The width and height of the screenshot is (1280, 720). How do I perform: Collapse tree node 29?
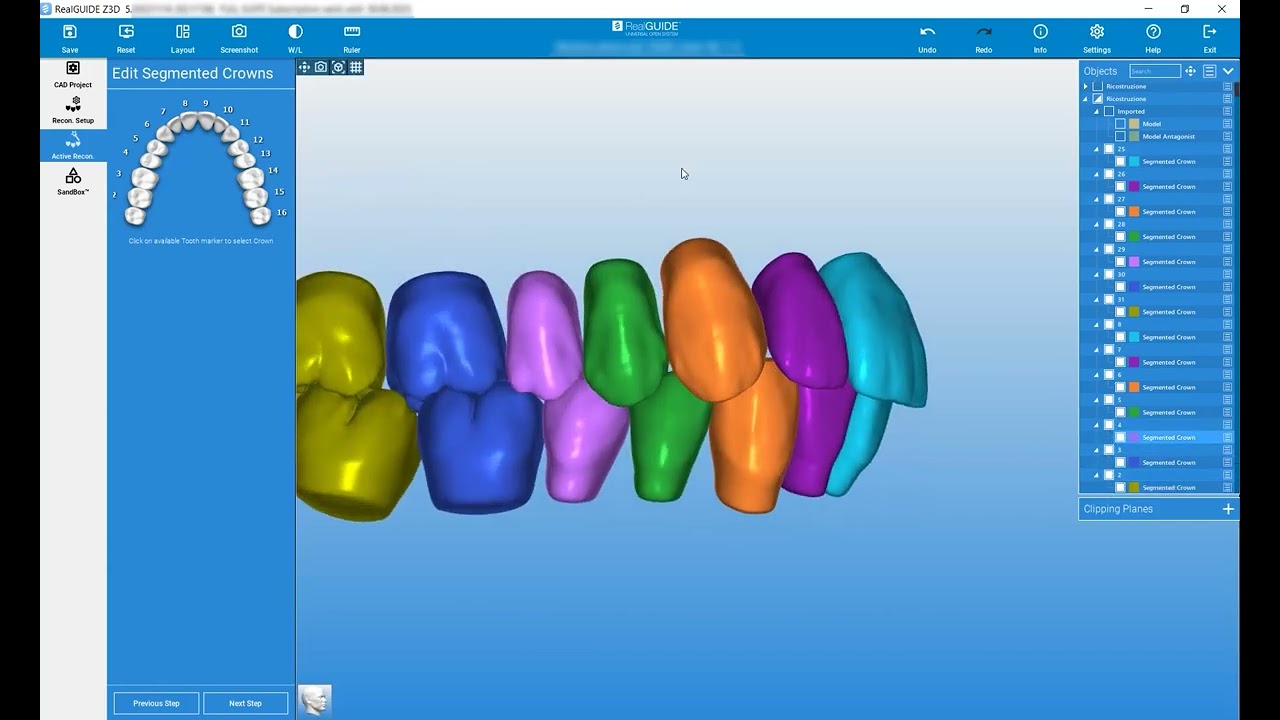tap(1097, 249)
